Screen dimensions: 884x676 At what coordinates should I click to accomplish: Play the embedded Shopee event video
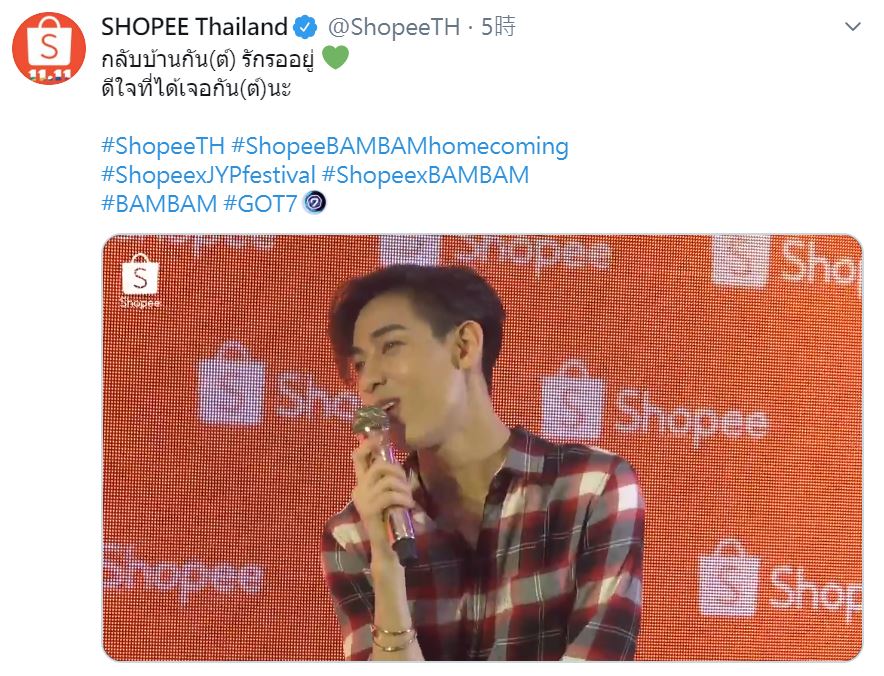coord(482,448)
